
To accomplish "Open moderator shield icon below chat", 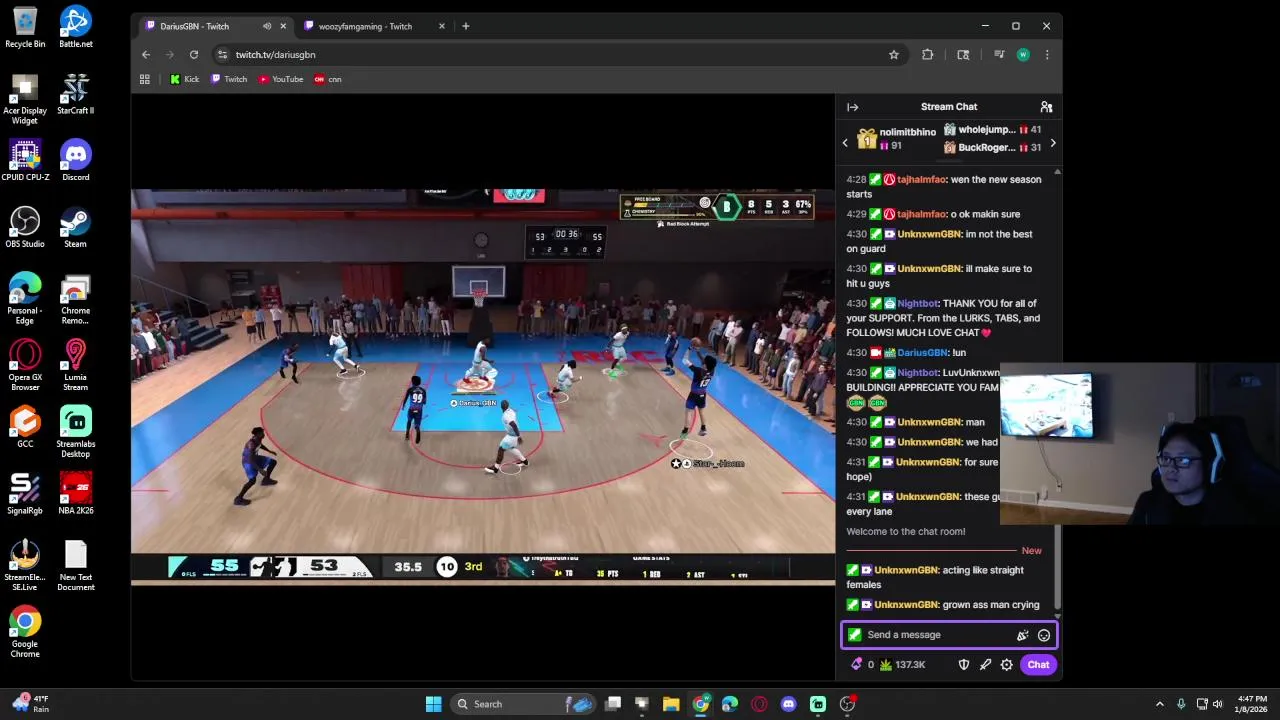I will pos(964,665).
